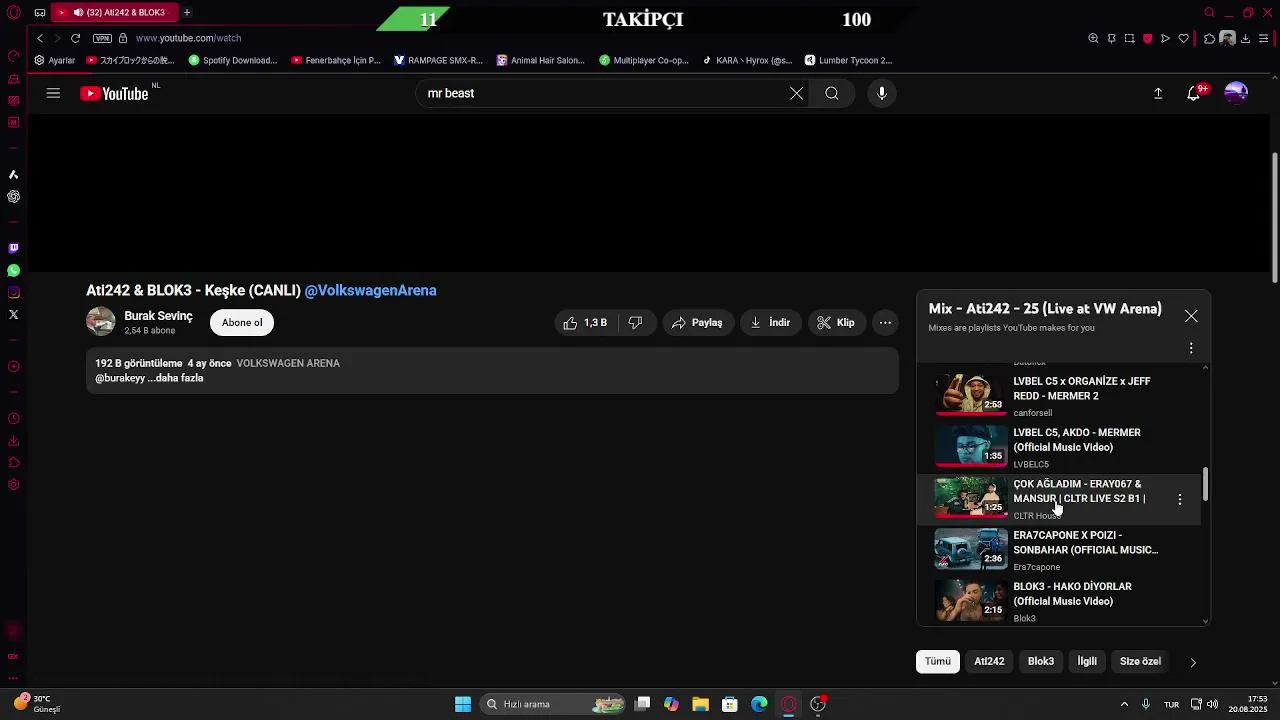Select the Blok3 filter chip
Viewport: 1280px width, 720px height.
1041,661
